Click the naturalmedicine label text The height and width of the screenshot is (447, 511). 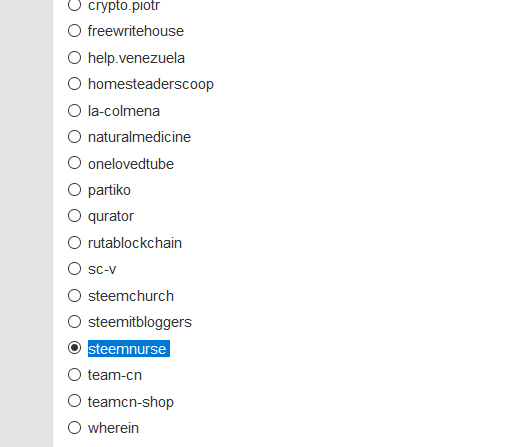[139, 137]
